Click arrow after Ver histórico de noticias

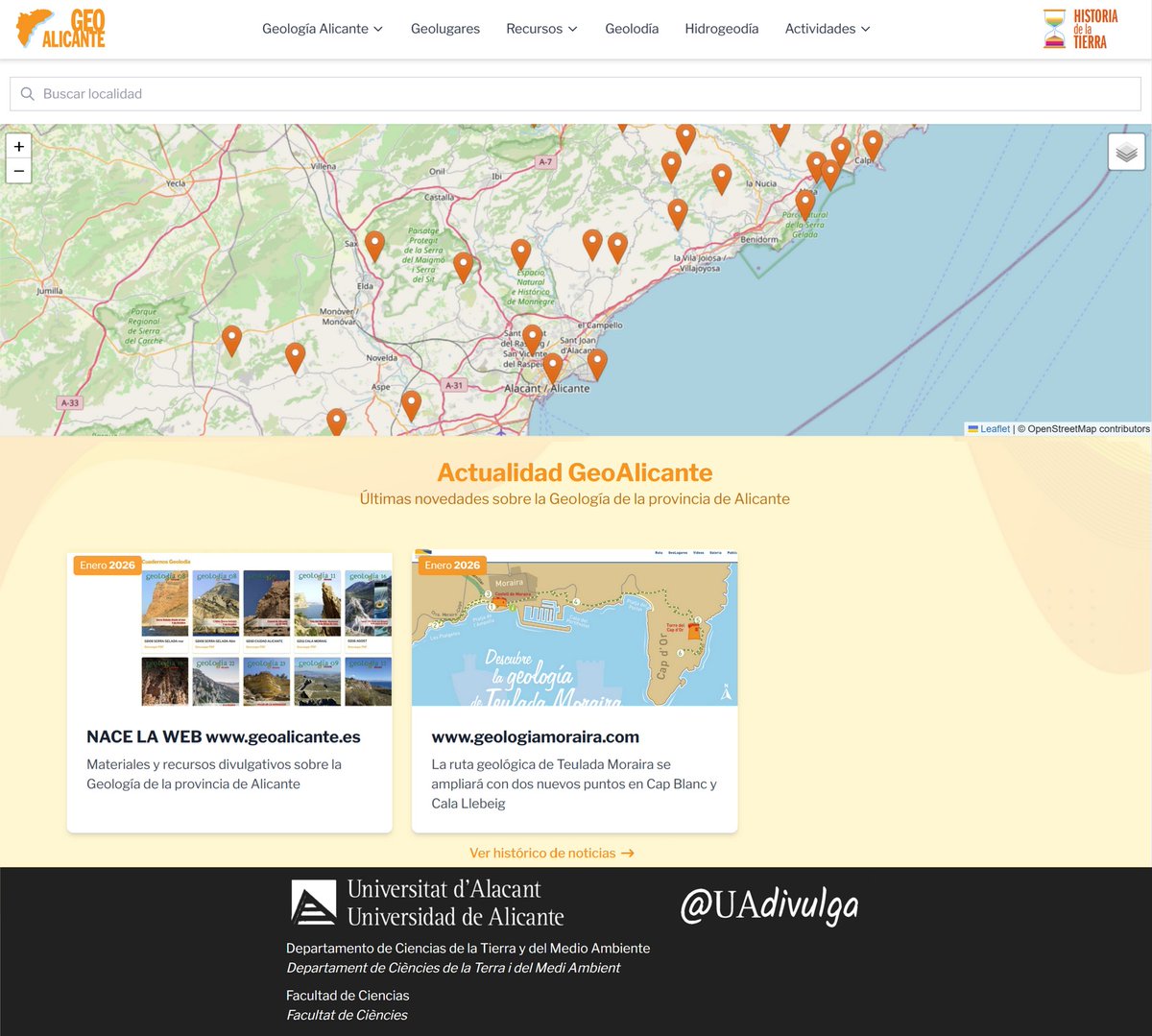[628, 853]
